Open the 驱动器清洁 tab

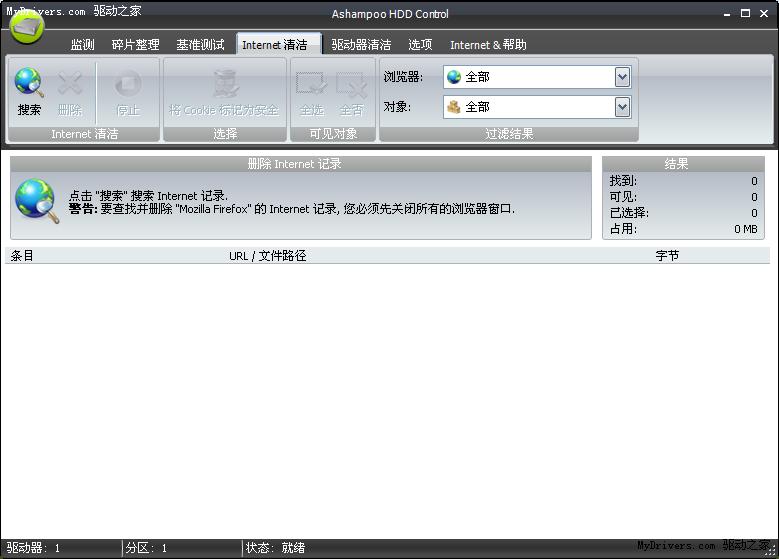361,45
